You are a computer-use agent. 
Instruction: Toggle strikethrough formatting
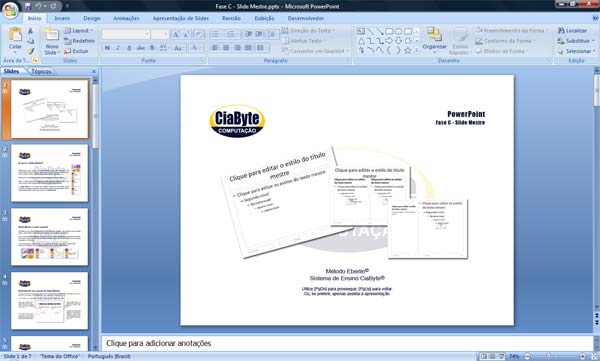pos(140,48)
